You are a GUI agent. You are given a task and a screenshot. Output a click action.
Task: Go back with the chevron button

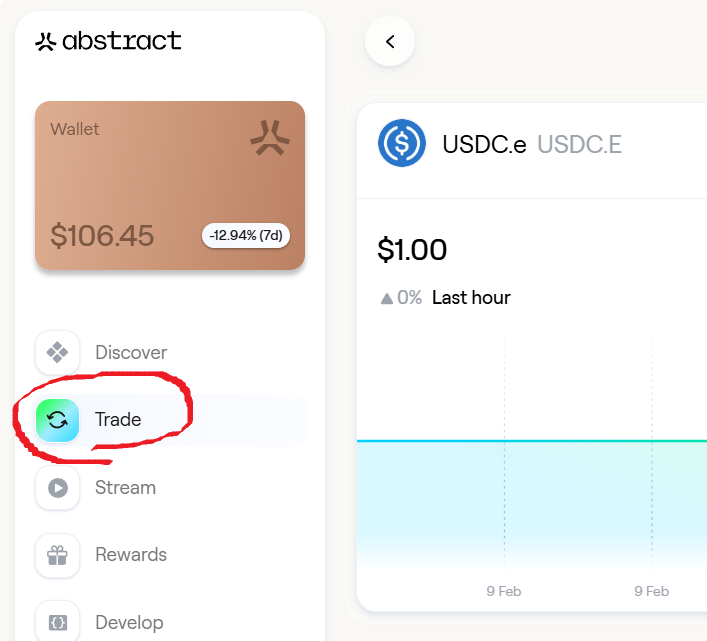click(x=390, y=41)
